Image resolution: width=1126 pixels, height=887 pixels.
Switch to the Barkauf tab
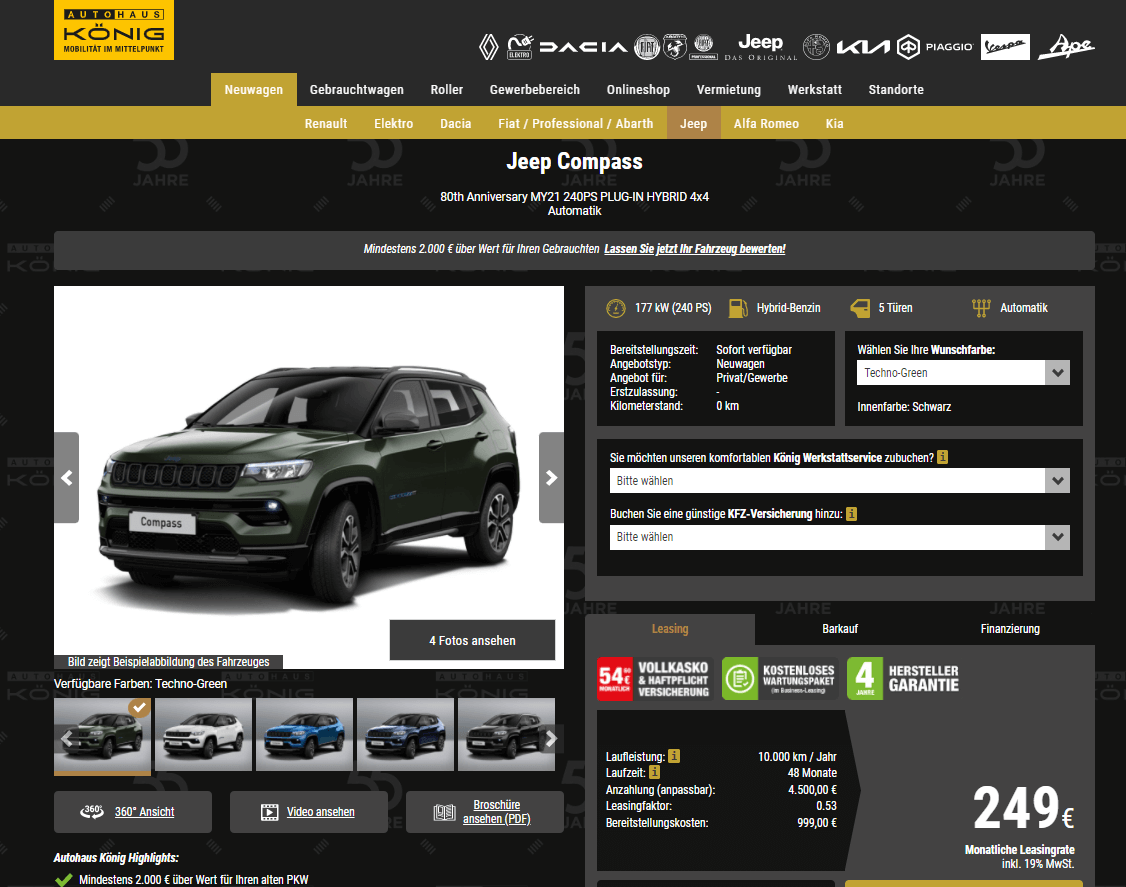pyautogui.click(x=840, y=629)
